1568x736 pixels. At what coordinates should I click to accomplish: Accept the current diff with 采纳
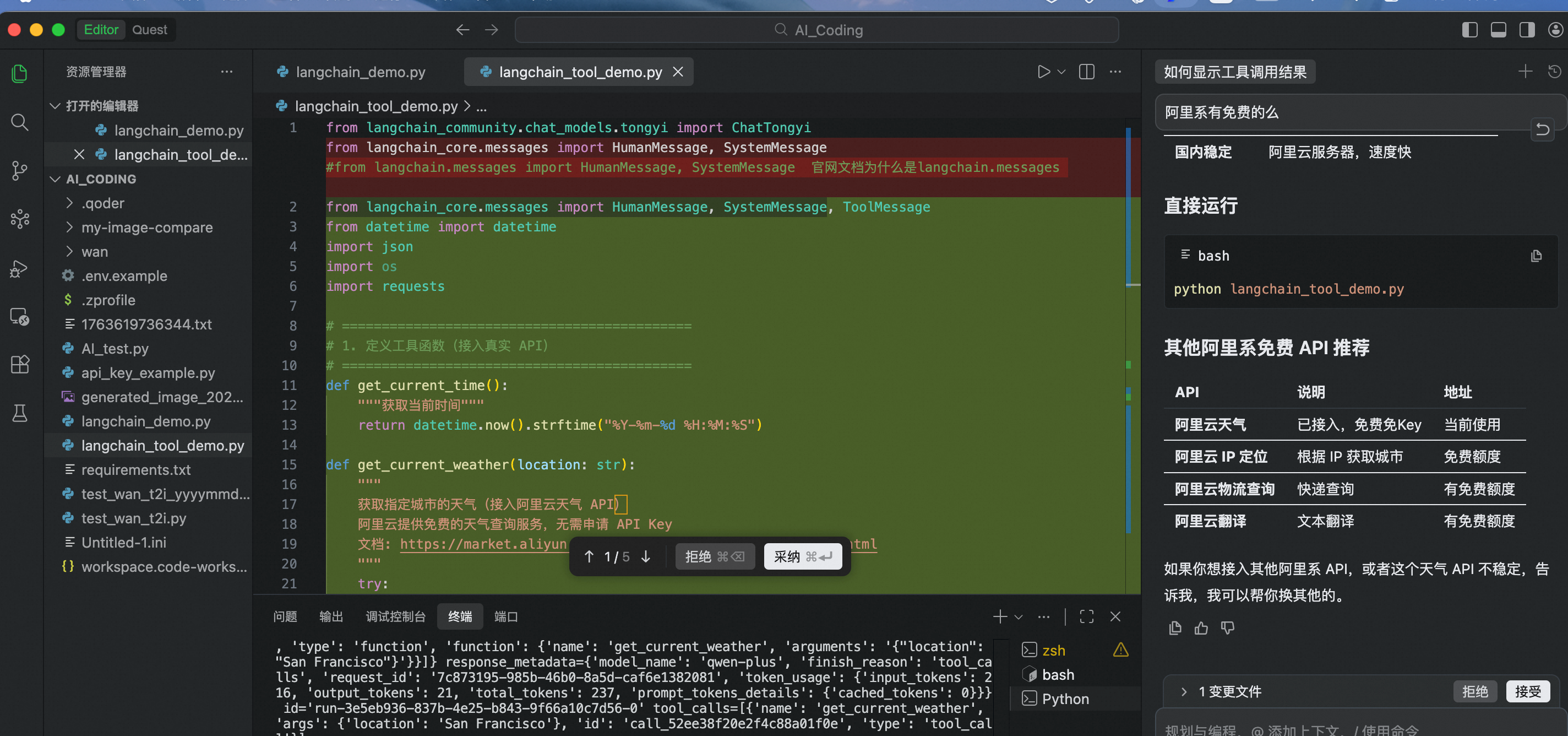tap(802, 556)
